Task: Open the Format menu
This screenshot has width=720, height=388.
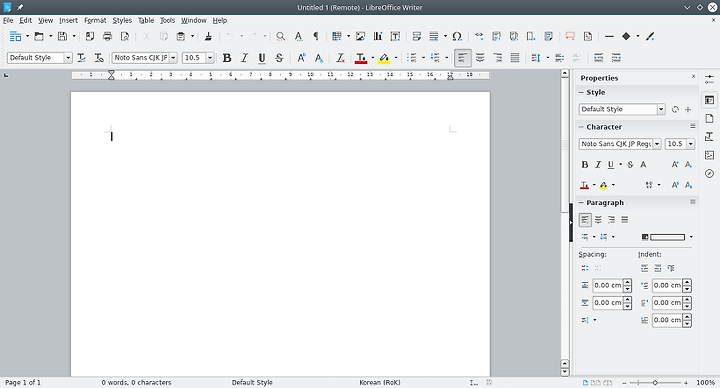Action: click(x=95, y=20)
